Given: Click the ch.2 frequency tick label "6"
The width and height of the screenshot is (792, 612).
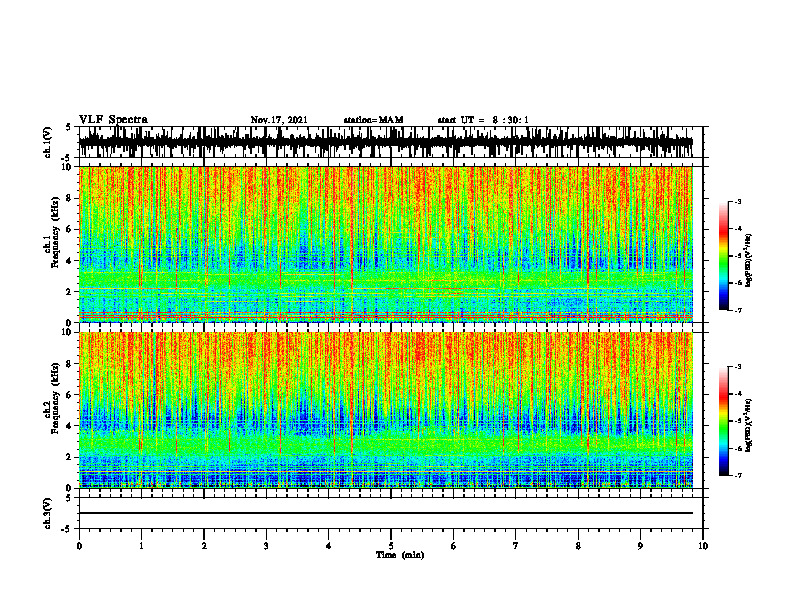Looking at the screenshot, I should 70,395.
